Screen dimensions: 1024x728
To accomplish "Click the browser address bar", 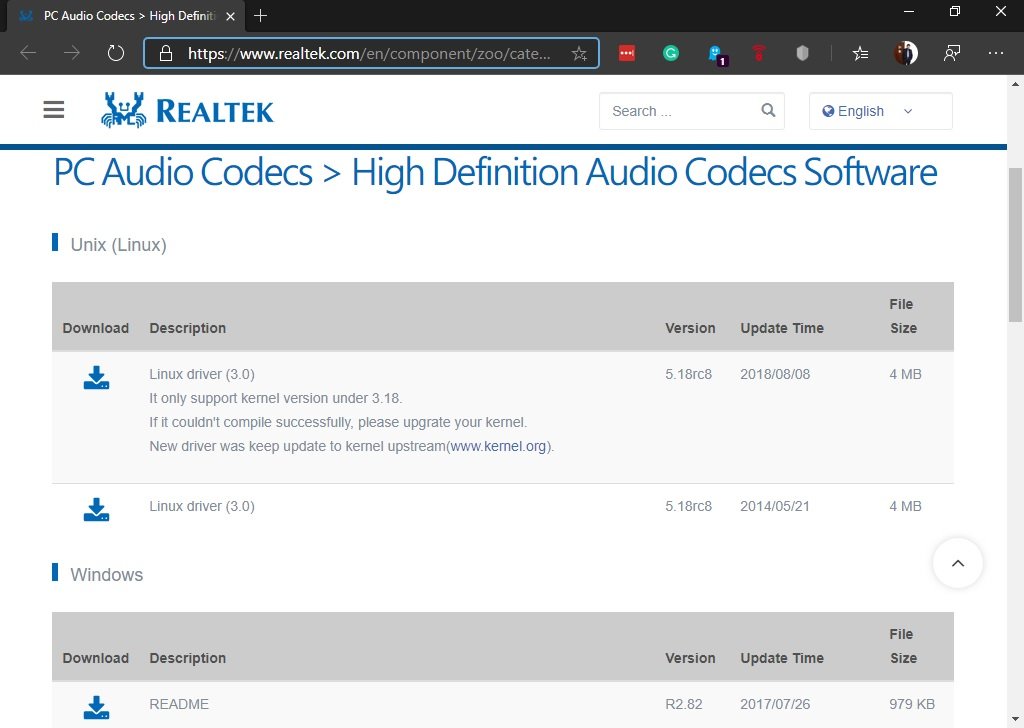I will [x=371, y=54].
